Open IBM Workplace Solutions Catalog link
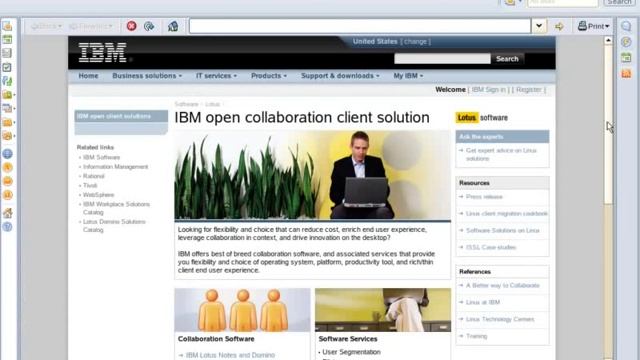This screenshot has height=360, width=640. 116,208
